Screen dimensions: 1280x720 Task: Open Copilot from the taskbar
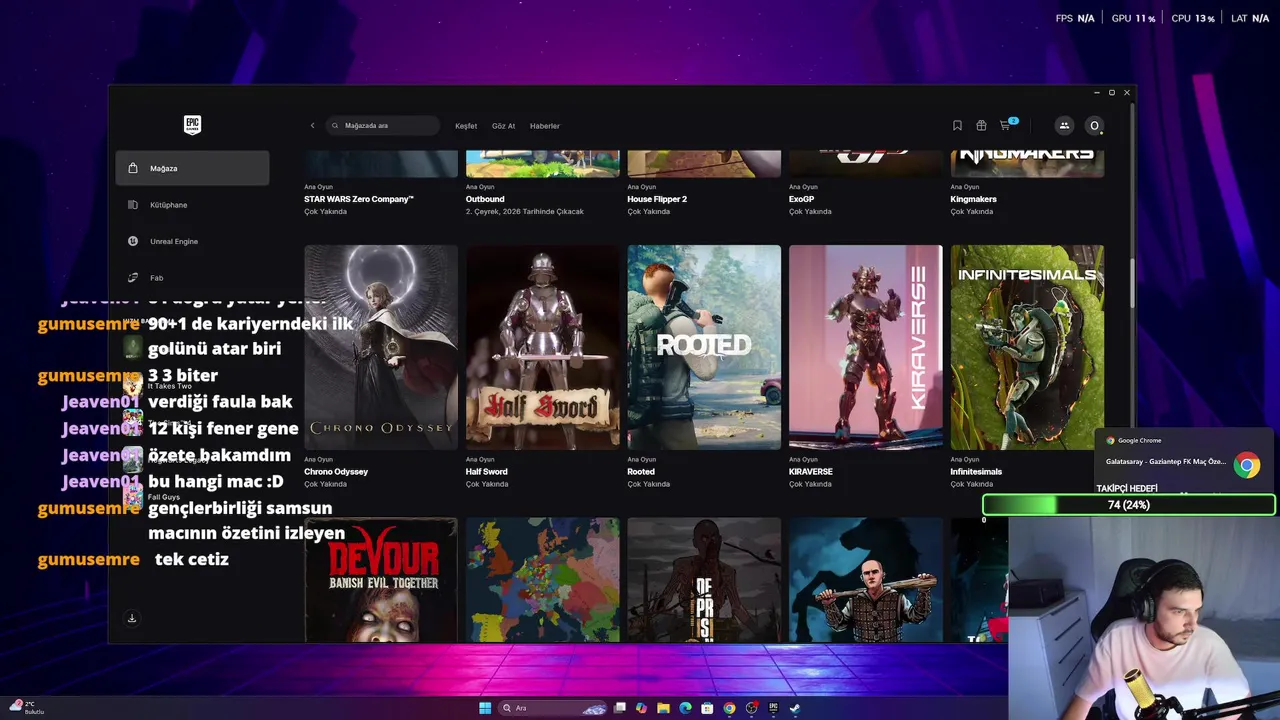click(641, 708)
